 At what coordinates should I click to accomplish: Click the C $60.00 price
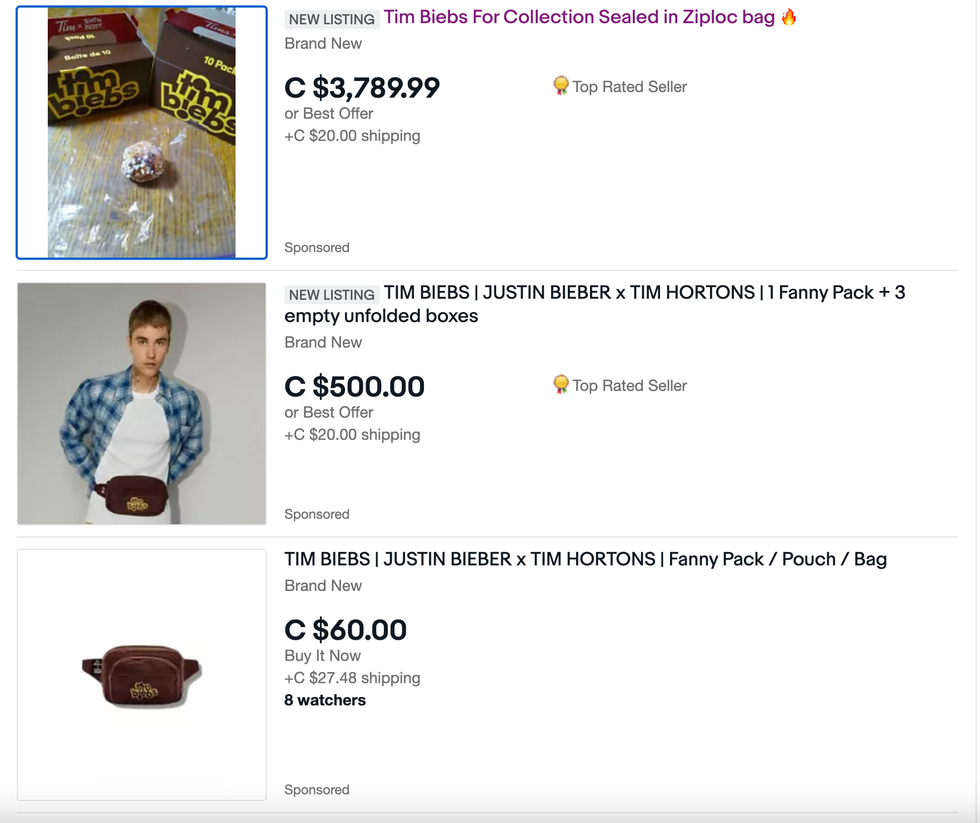click(346, 630)
